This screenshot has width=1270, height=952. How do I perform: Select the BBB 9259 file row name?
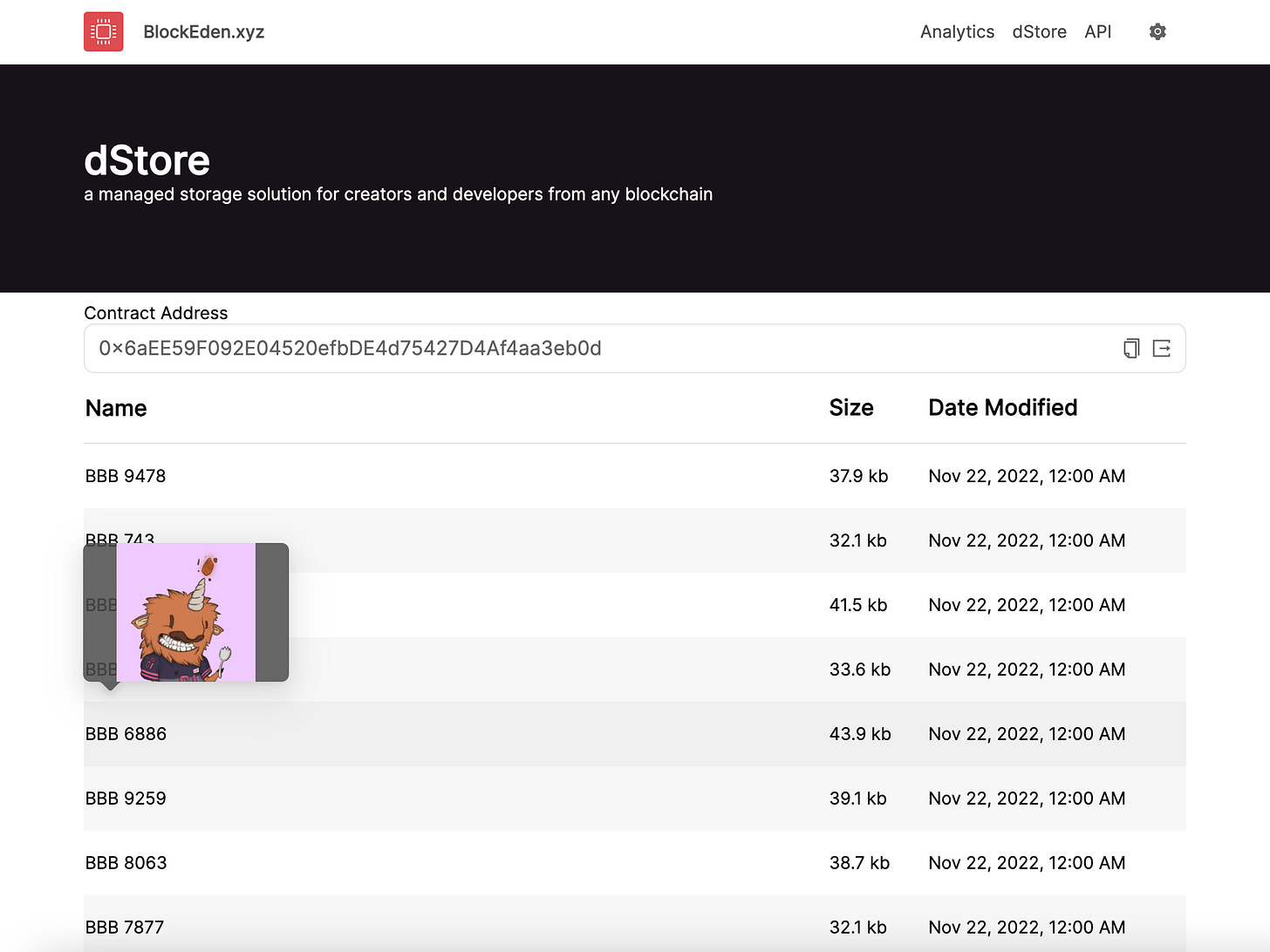click(x=126, y=799)
